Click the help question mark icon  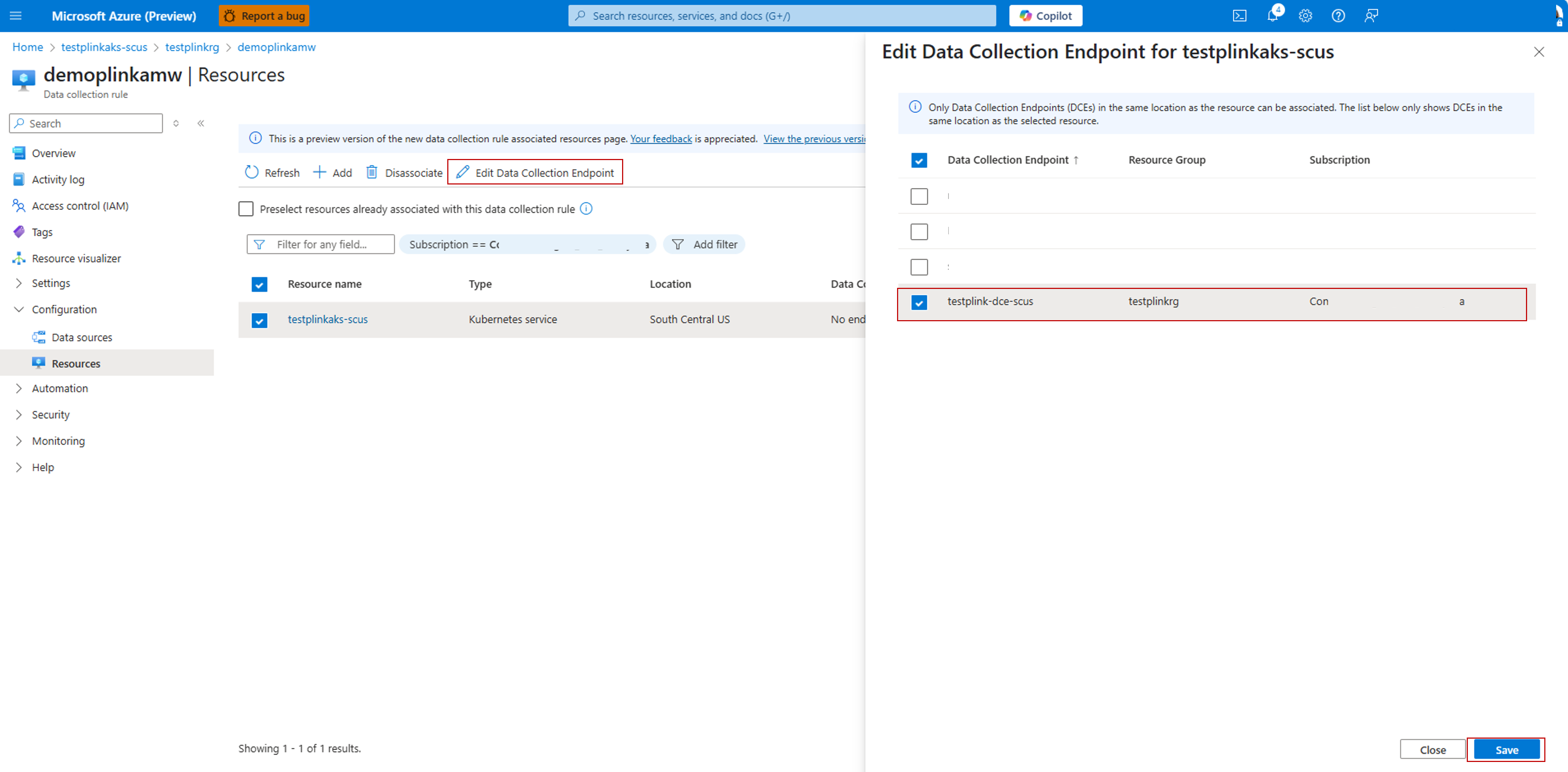coord(1338,16)
